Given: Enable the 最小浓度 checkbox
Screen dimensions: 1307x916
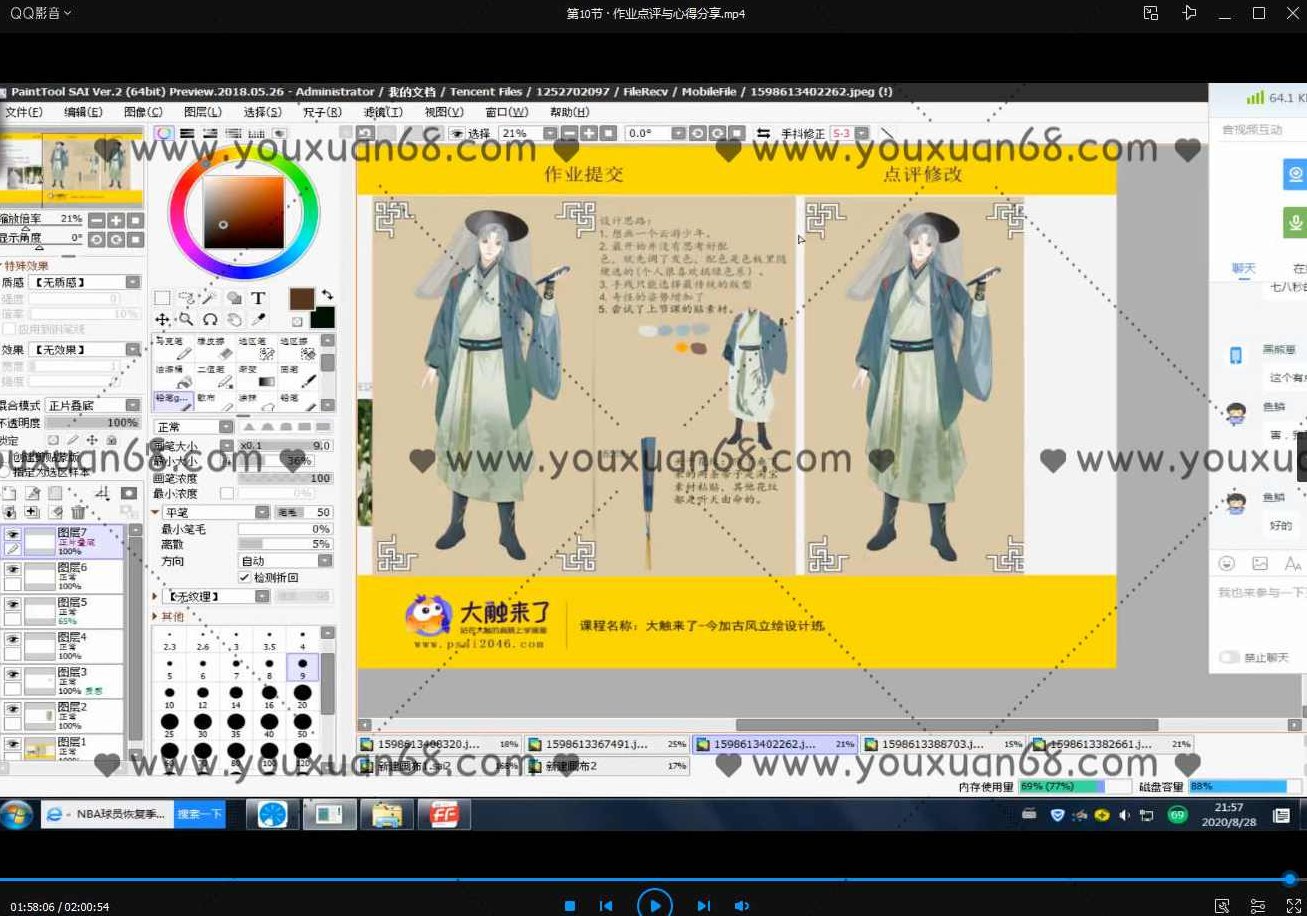Looking at the screenshot, I should click(x=228, y=493).
